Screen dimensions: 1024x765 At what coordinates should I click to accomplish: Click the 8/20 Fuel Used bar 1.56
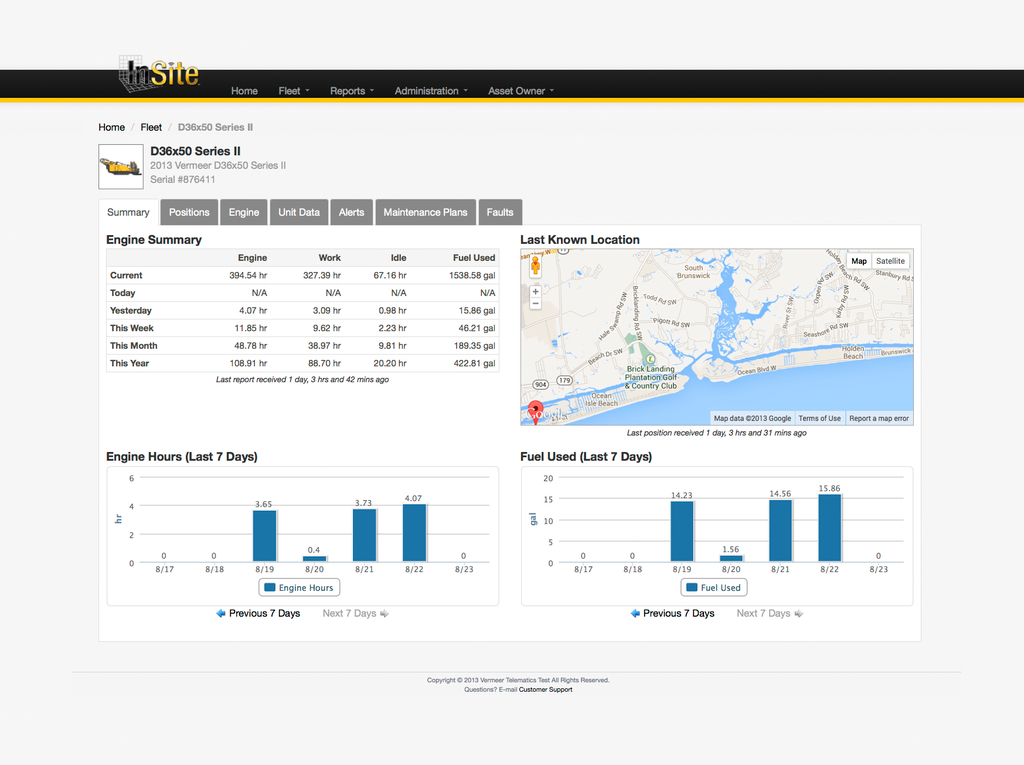731,558
